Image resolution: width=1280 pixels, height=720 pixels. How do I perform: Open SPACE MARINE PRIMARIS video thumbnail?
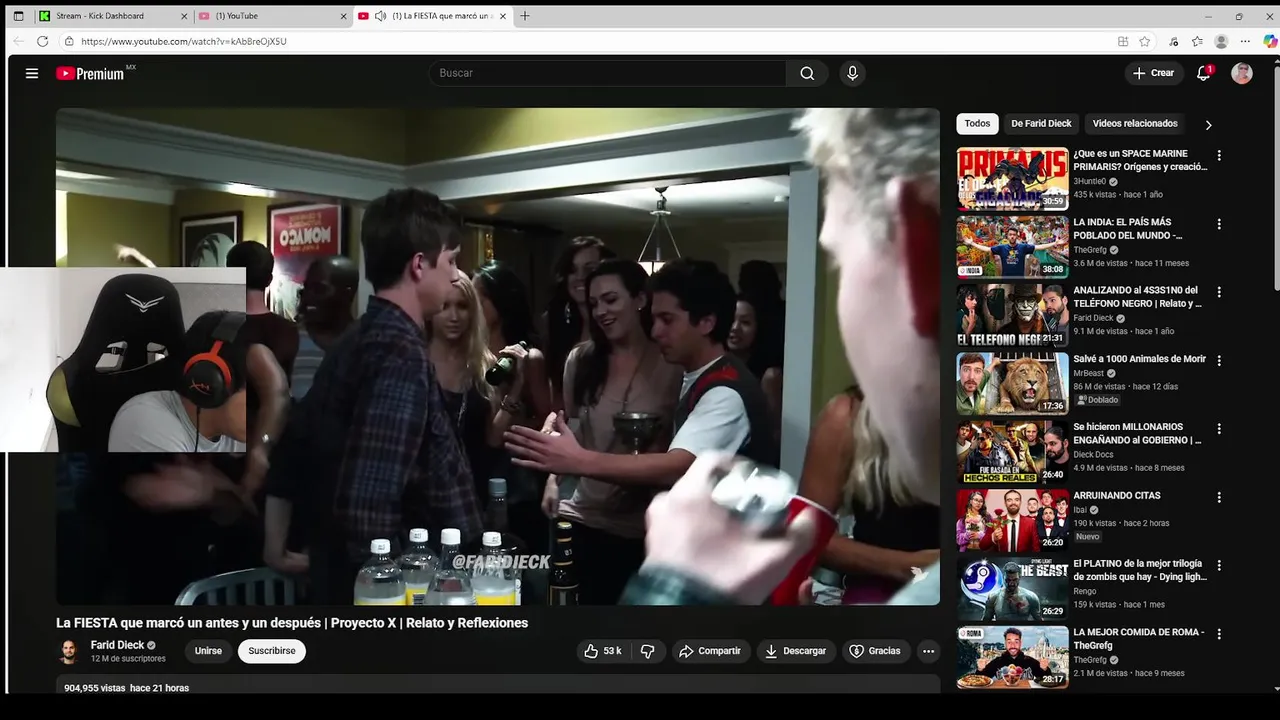click(x=1012, y=179)
